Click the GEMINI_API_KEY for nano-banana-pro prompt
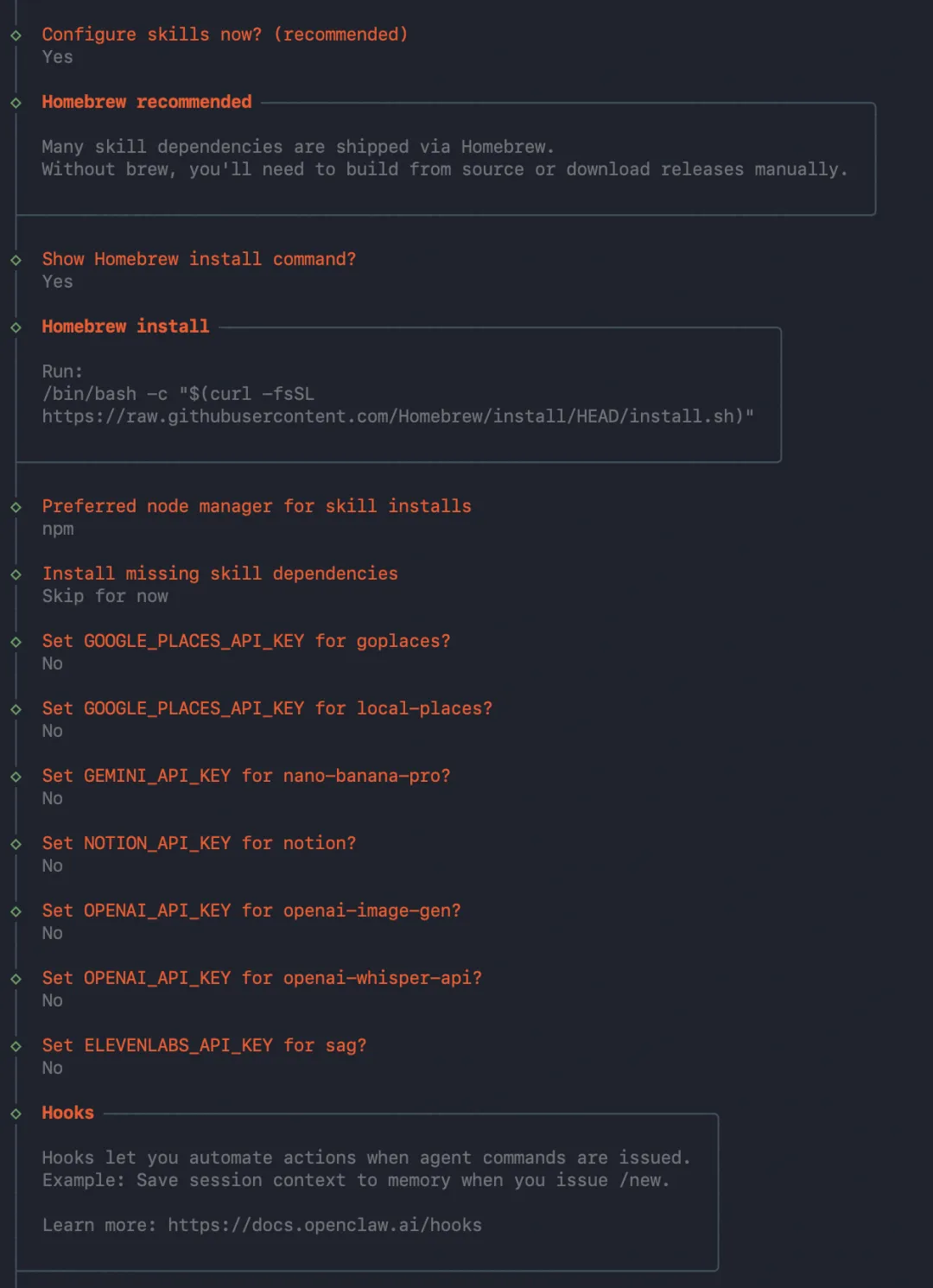This screenshot has width=933, height=1288. pyautogui.click(x=246, y=776)
